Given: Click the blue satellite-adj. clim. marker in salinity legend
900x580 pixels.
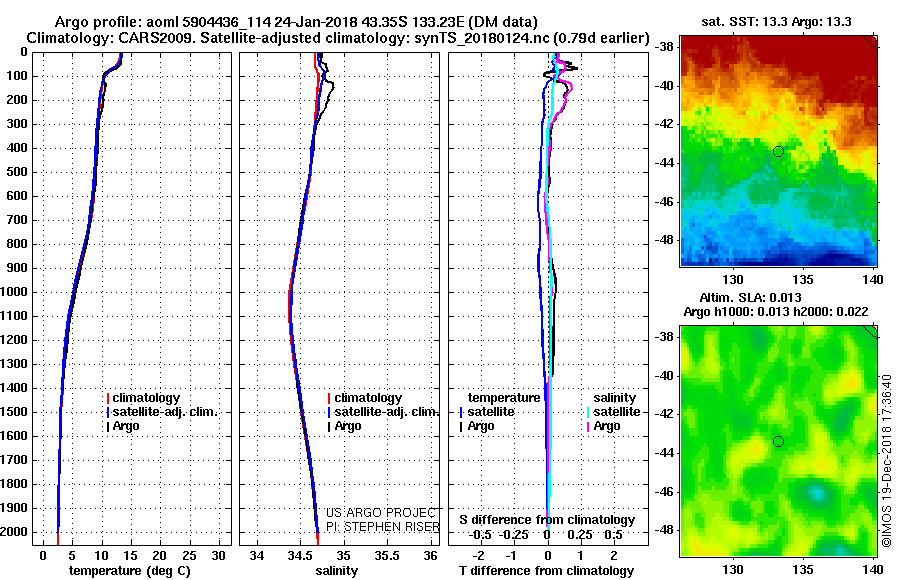Looking at the screenshot, I should pyautogui.click(x=329, y=412).
